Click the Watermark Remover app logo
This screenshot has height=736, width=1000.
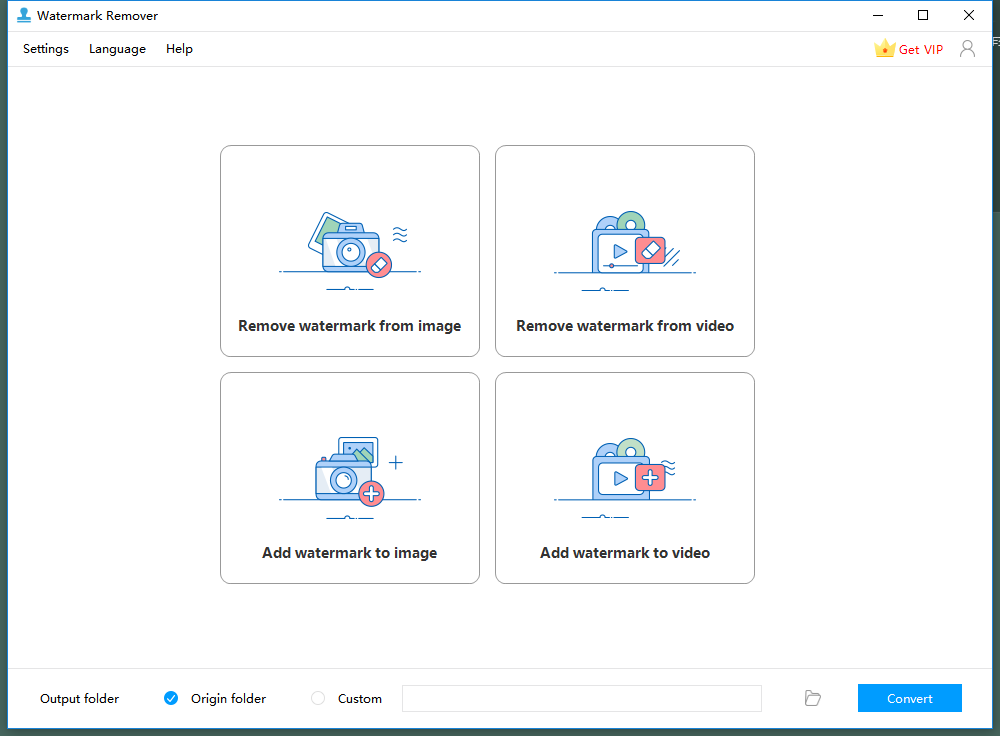24,15
